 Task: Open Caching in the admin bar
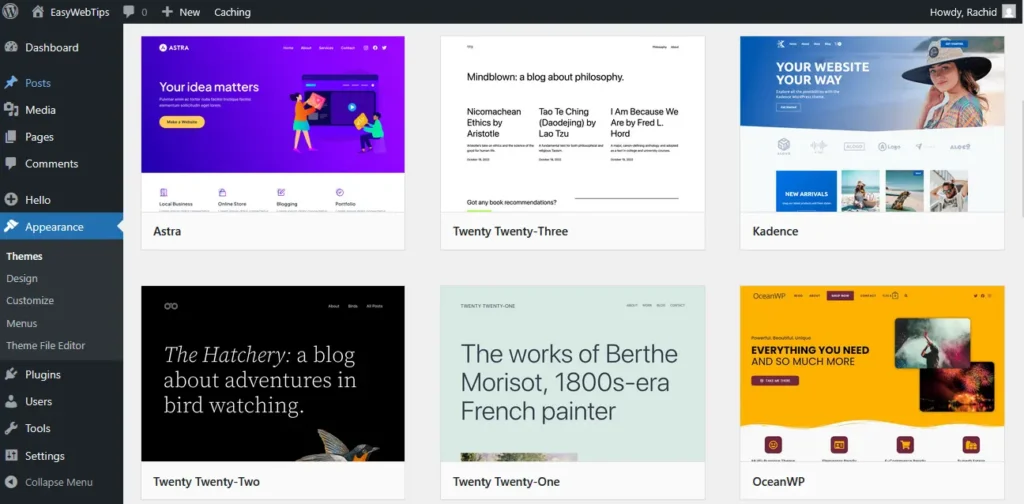coord(232,12)
